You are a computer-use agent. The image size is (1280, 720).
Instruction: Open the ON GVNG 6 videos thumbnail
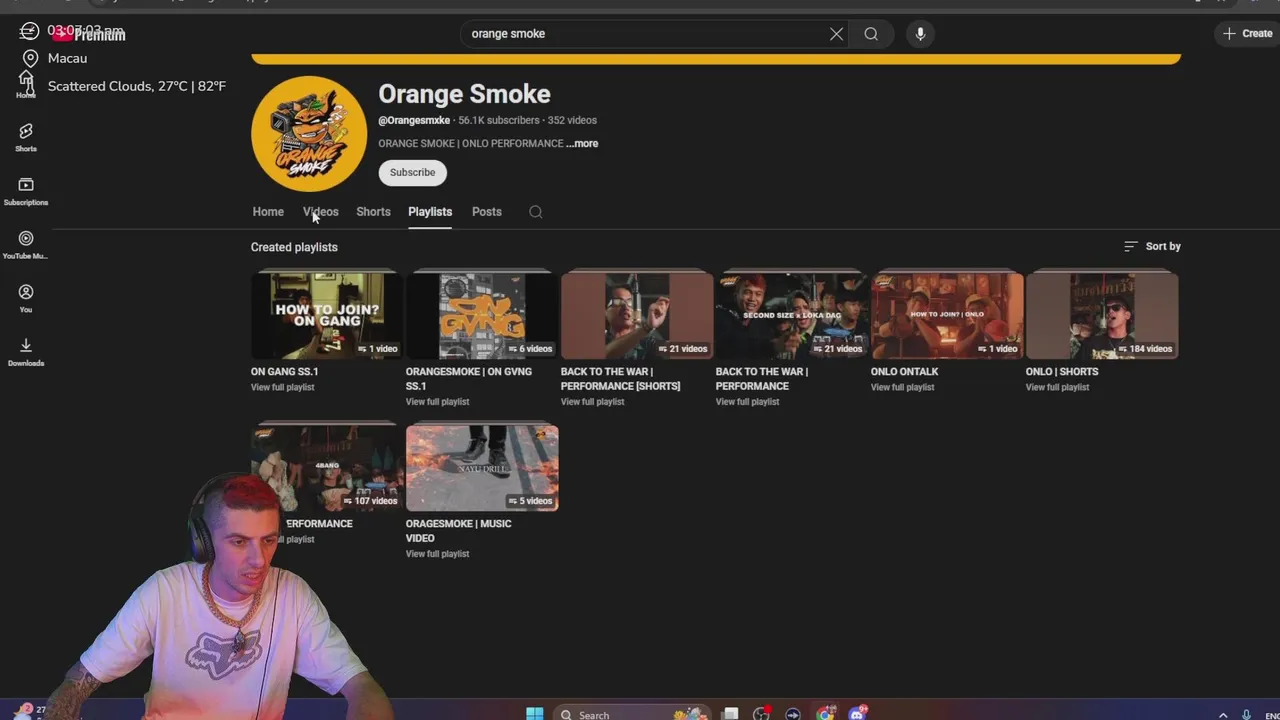pyautogui.click(x=482, y=315)
